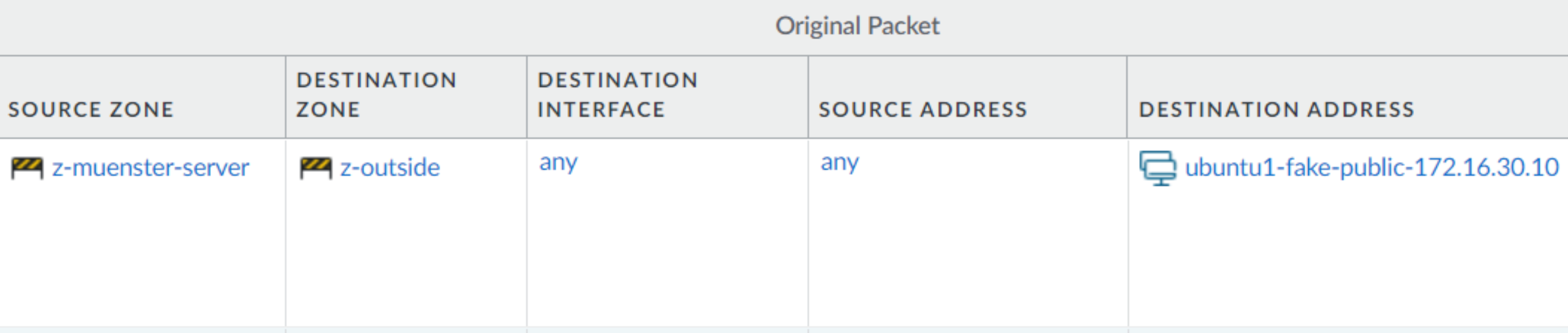The image size is (1568, 333).
Task: Select "any" in the Source Address column
Action: point(840,163)
